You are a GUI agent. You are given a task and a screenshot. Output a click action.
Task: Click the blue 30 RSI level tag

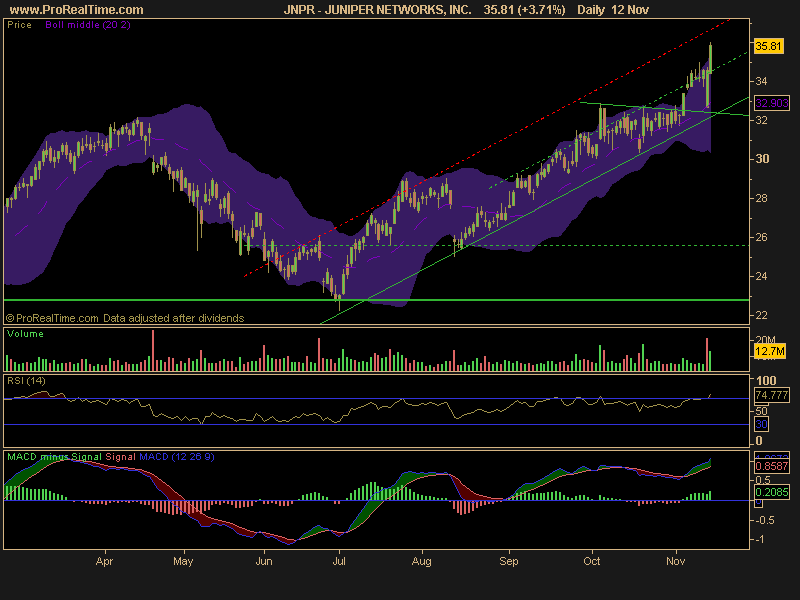click(761, 424)
